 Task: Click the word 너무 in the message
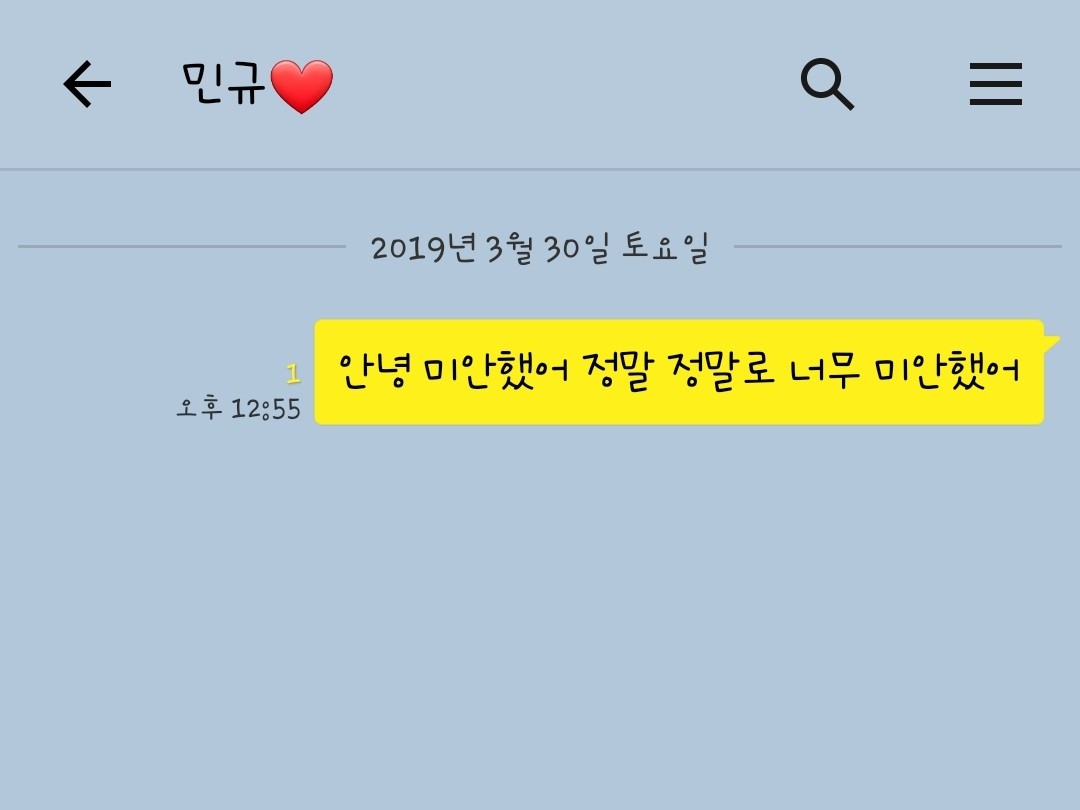824,371
